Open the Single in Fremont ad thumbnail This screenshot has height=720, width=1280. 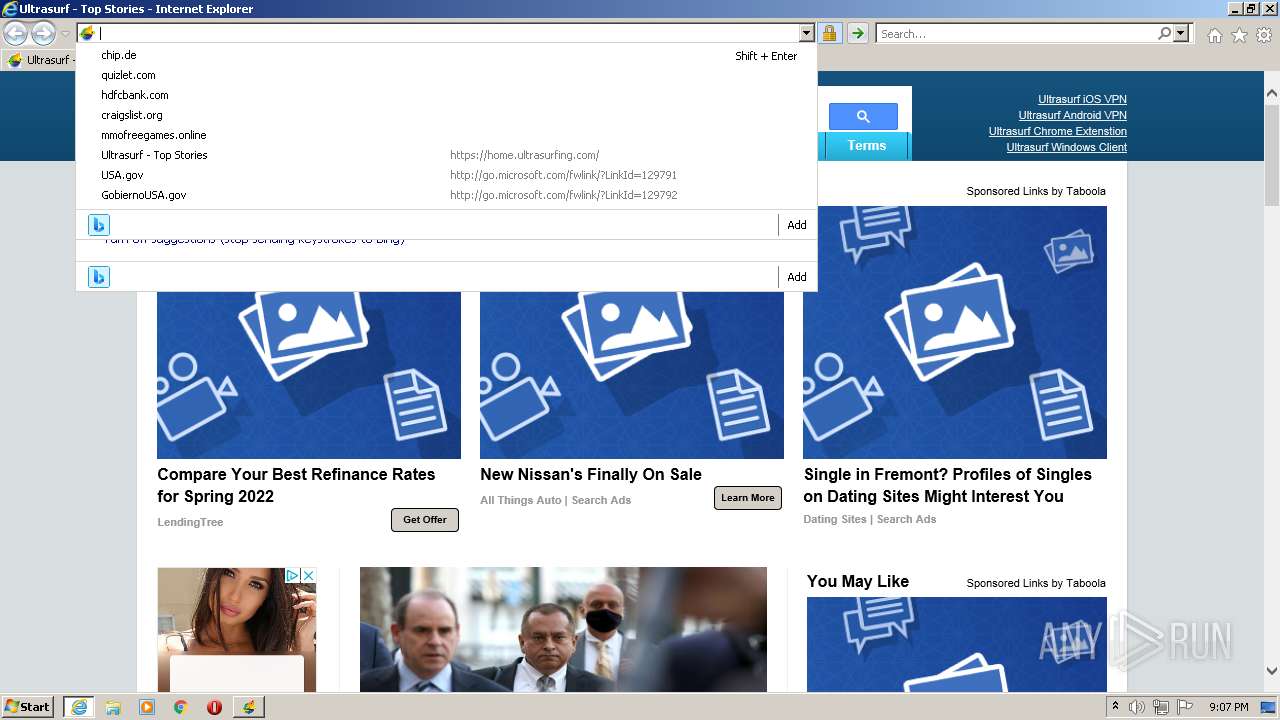[955, 332]
